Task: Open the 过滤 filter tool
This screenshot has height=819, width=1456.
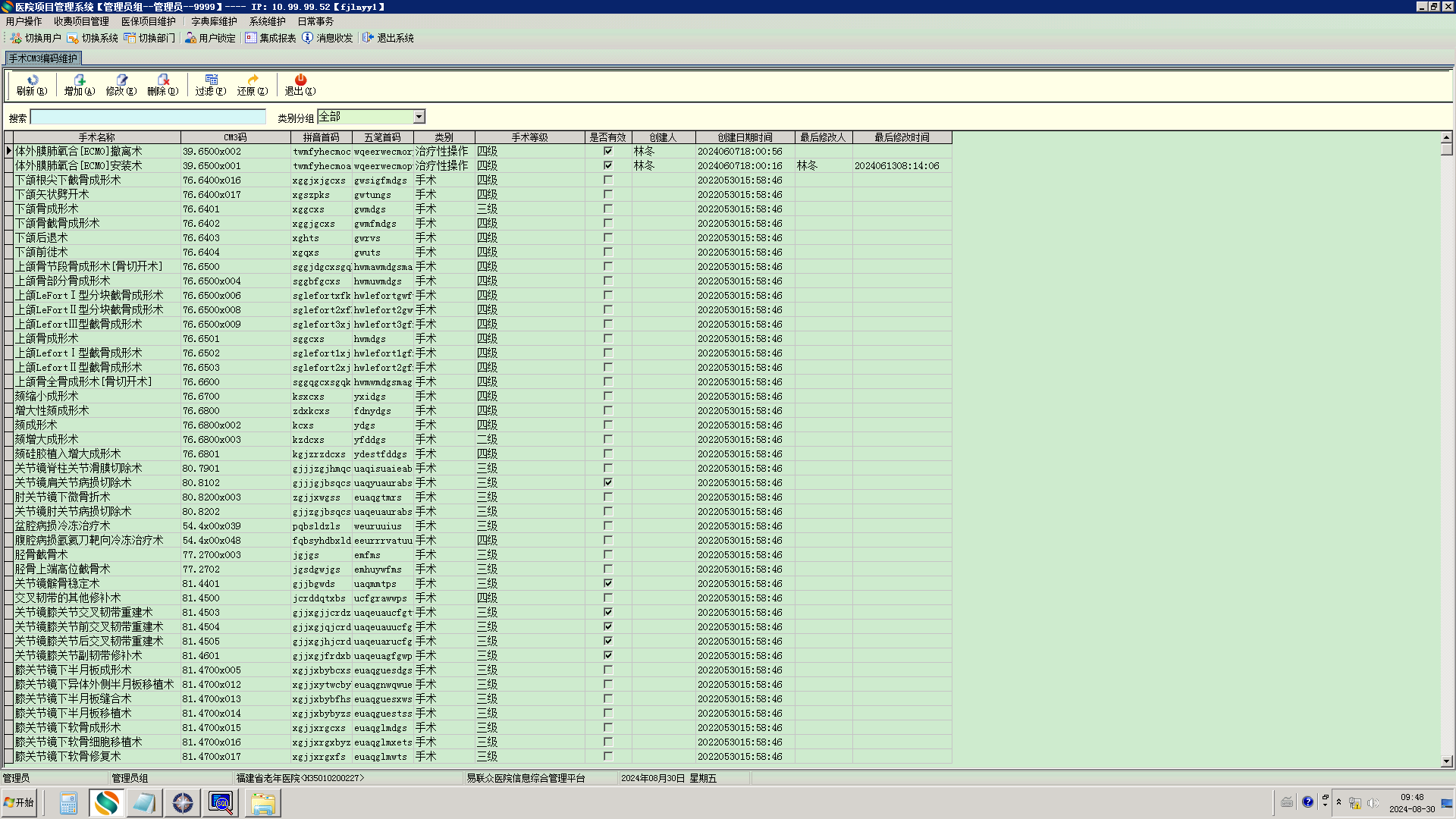Action: pos(211,80)
